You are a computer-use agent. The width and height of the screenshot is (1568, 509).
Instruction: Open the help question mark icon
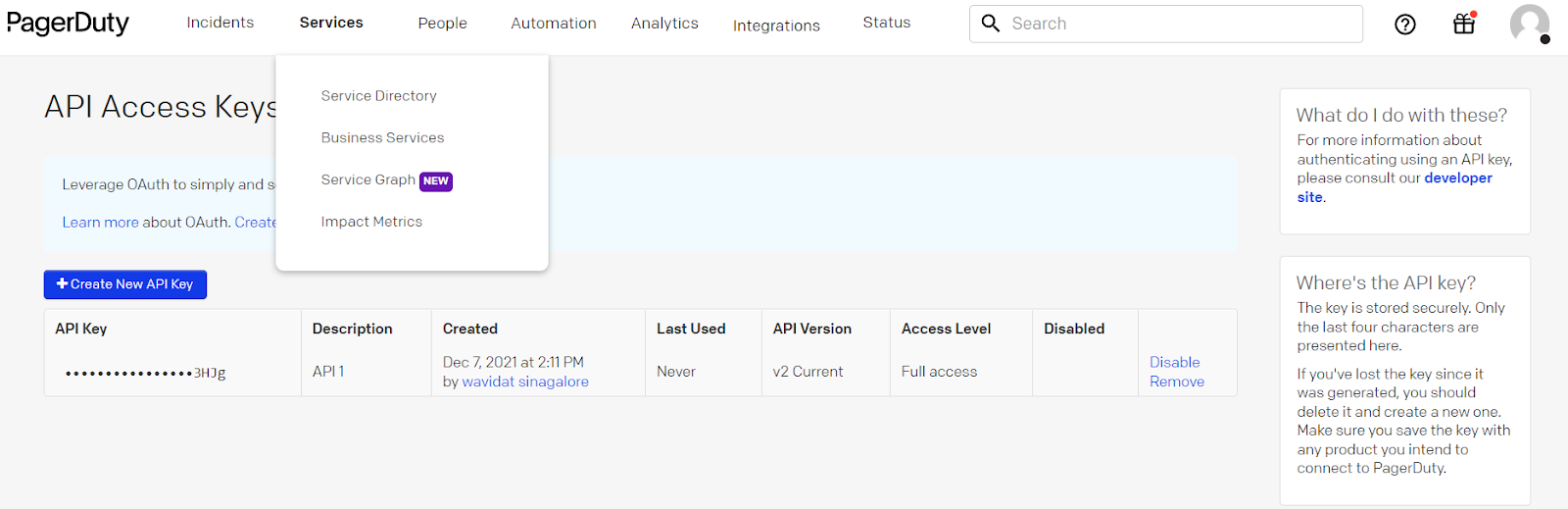coord(1404,25)
